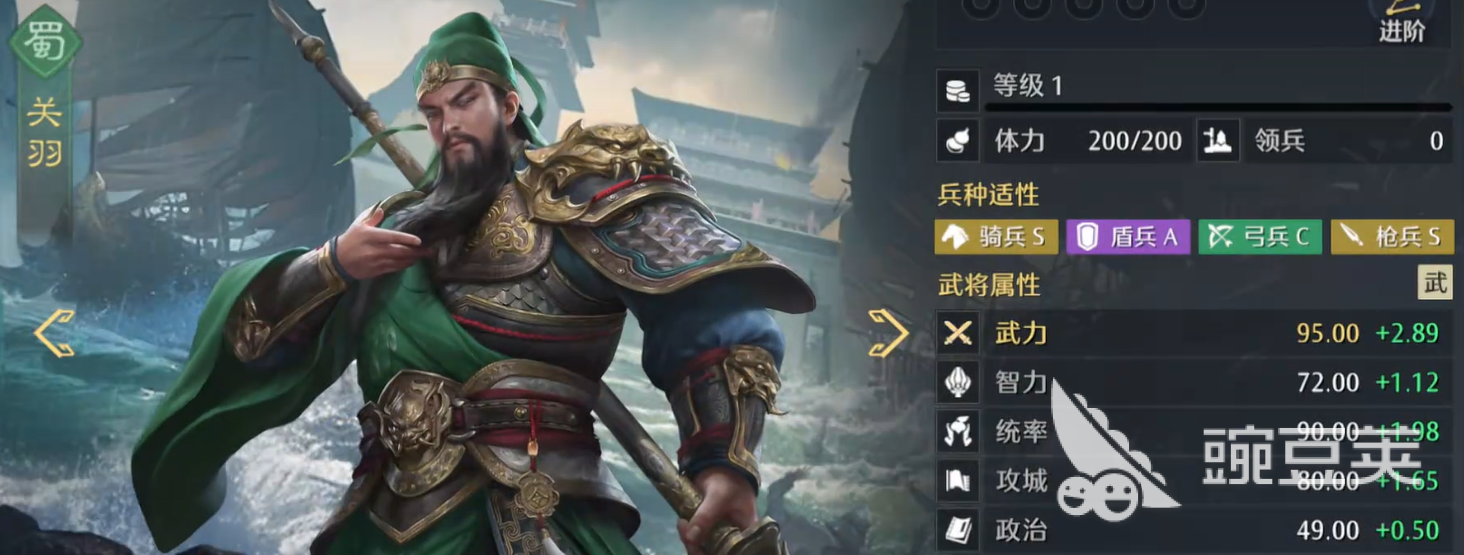Click the 等级 level coins icon
Screen dimensions: 1464x555
click(x=958, y=90)
